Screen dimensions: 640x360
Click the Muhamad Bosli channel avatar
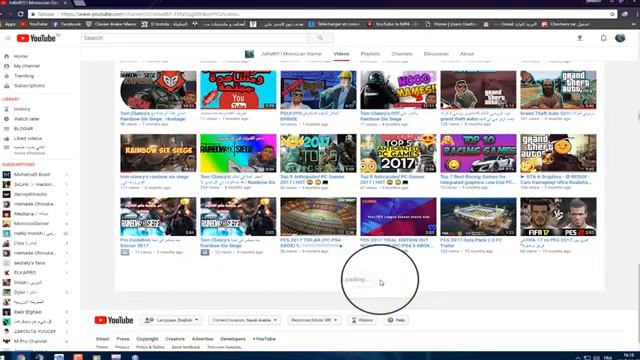(x=7, y=174)
